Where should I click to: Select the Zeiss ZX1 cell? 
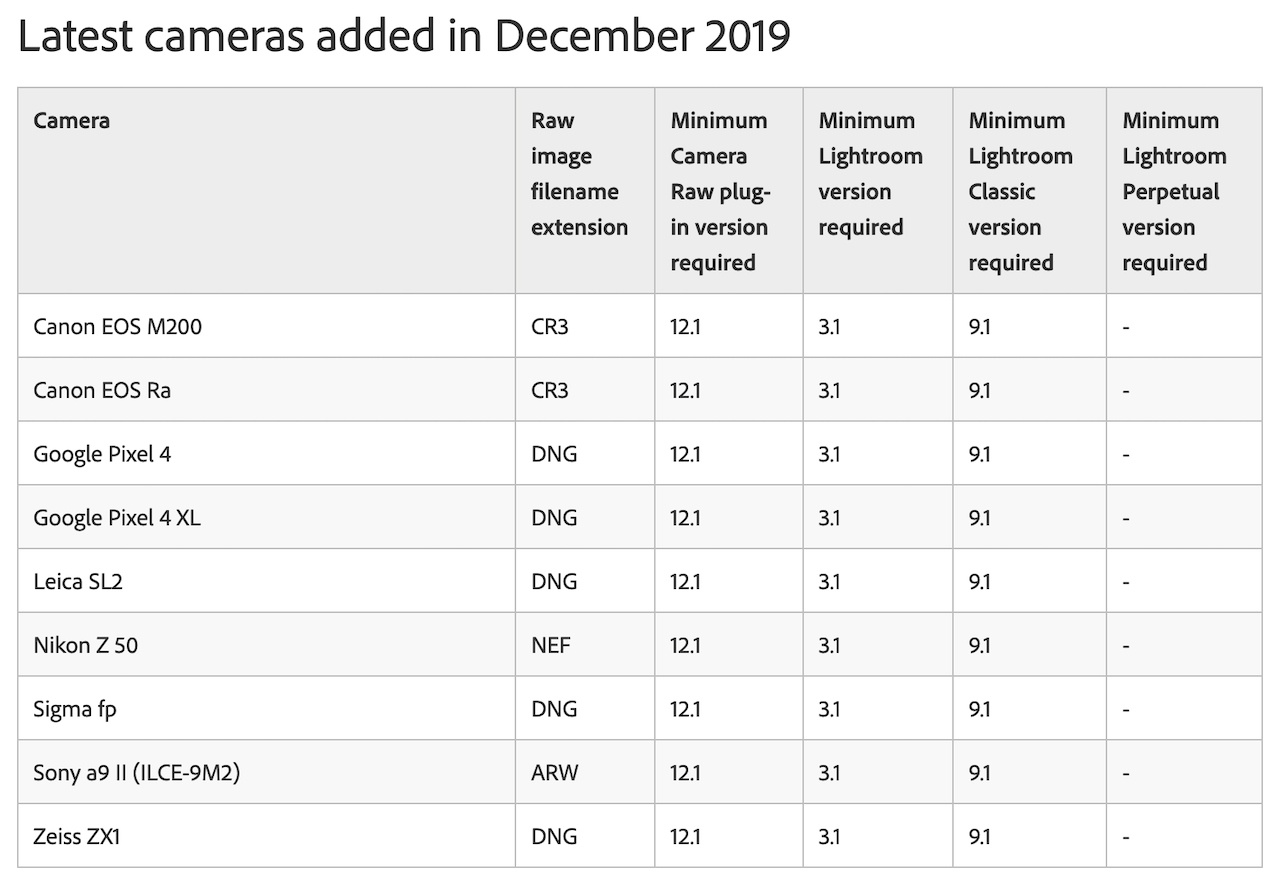77,836
